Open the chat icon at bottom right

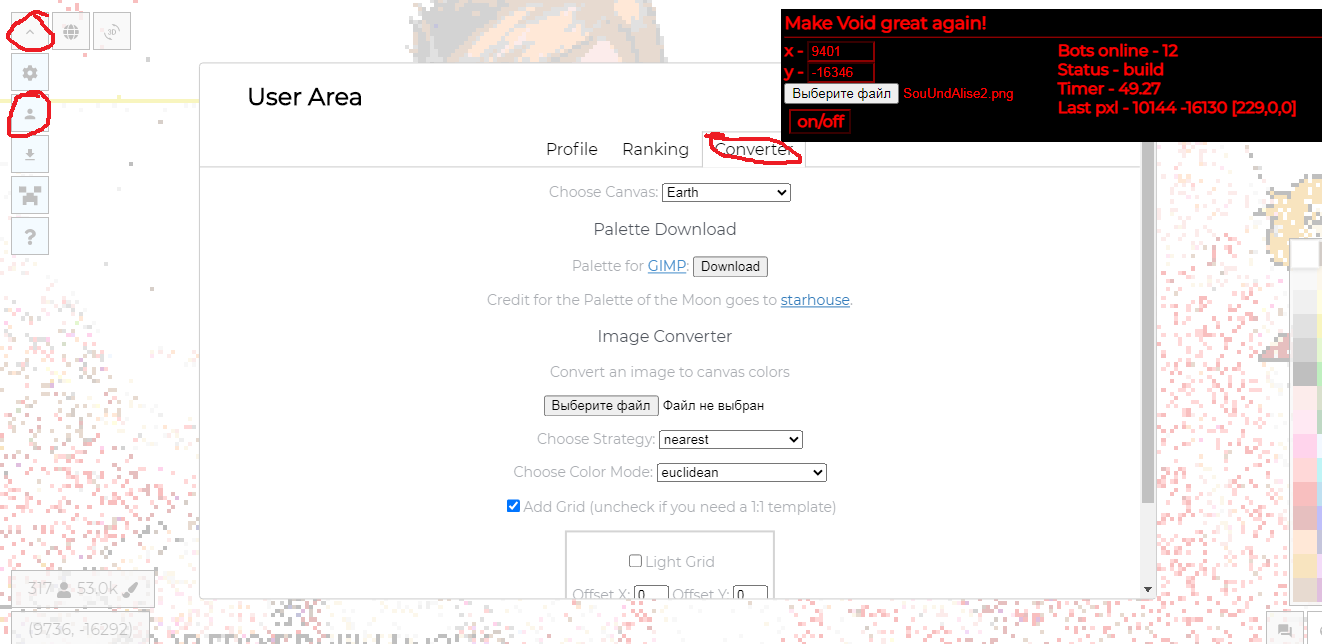pos(1285,628)
